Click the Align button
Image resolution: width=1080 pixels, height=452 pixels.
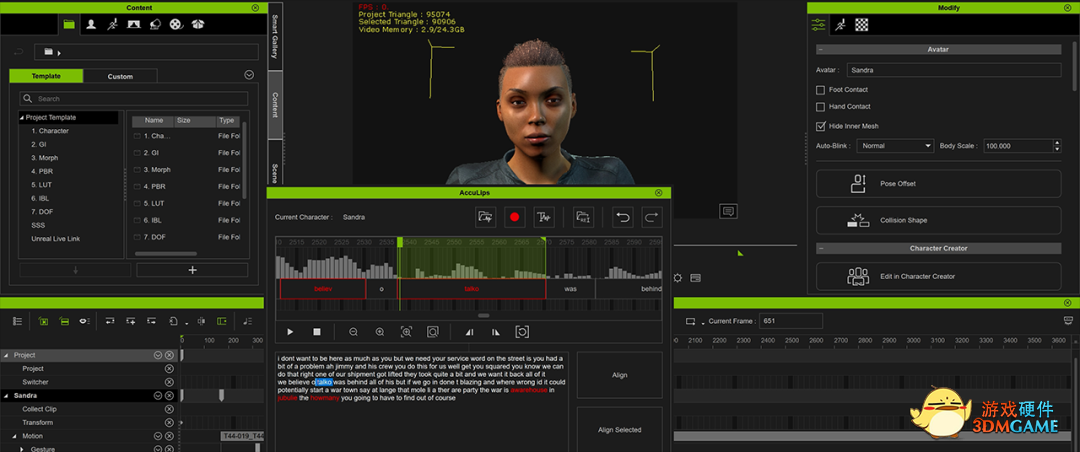(x=619, y=375)
